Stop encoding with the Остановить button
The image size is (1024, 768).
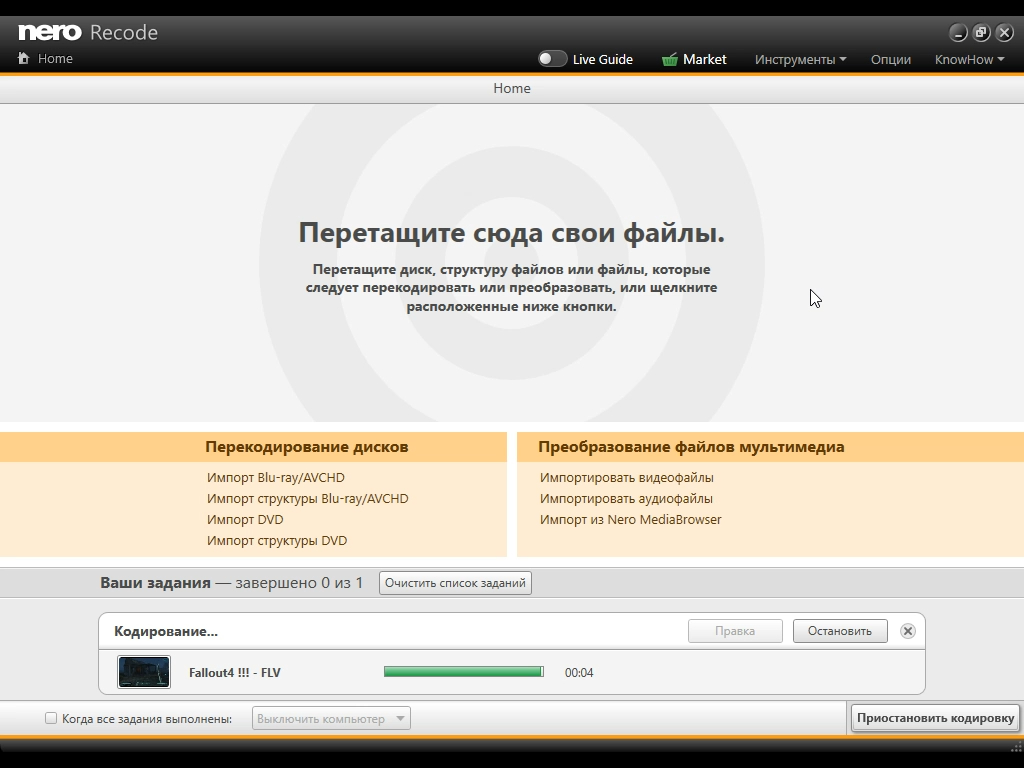pos(840,631)
